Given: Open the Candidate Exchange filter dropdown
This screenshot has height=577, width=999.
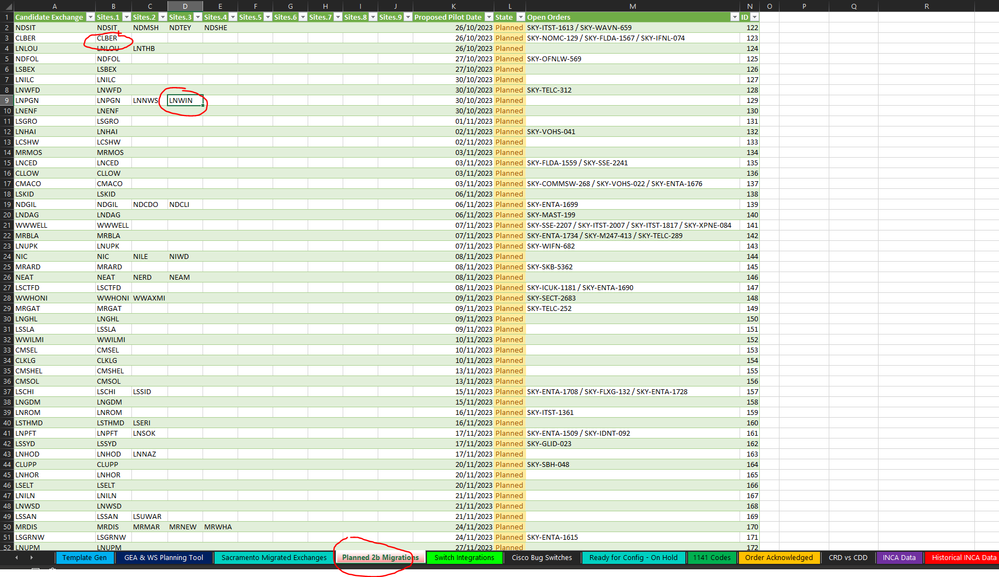Looking at the screenshot, I should pyautogui.click(x=90, y=17).
